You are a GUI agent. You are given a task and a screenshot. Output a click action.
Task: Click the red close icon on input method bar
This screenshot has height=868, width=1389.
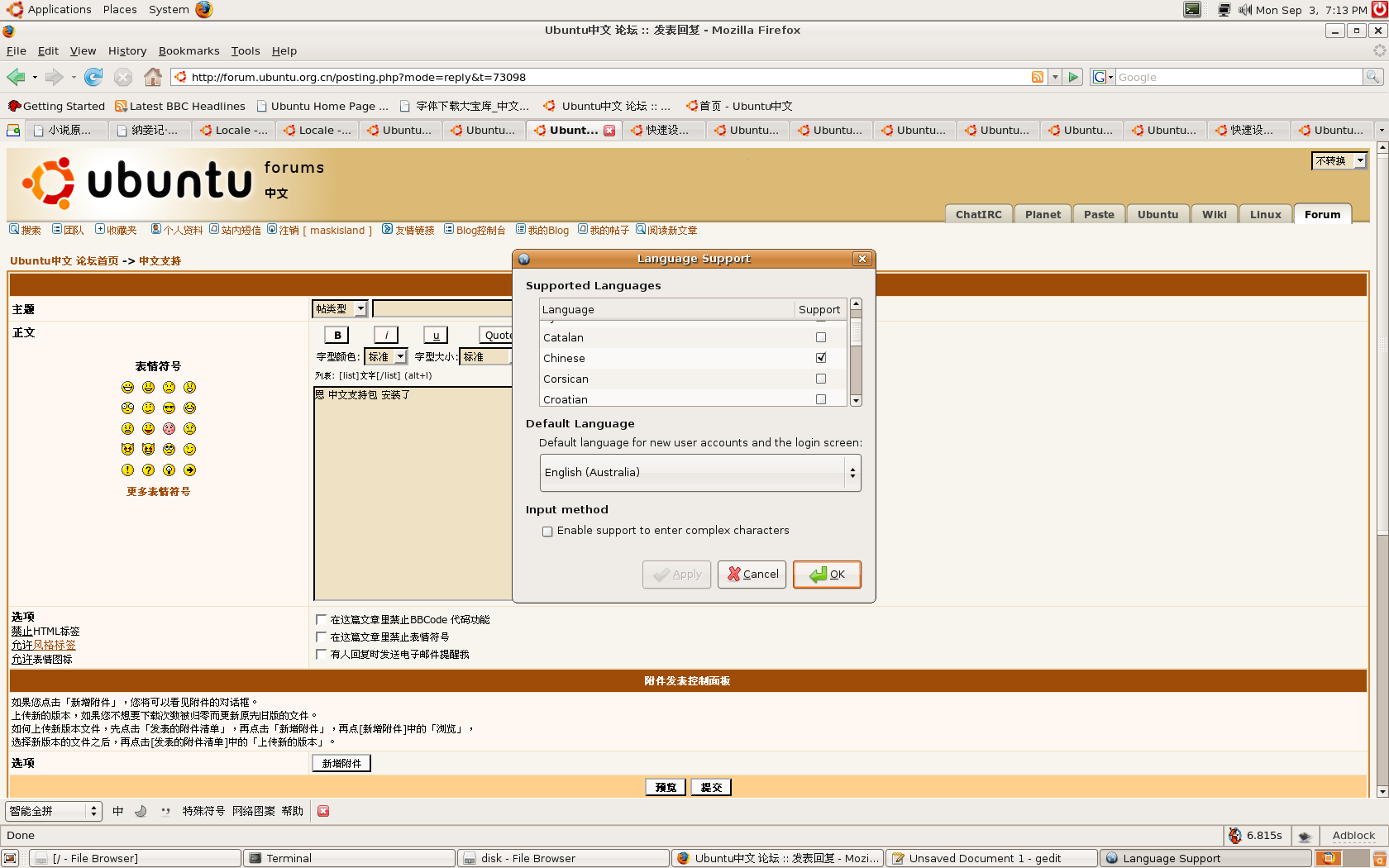pyautogui.click(x=323, y=811)
